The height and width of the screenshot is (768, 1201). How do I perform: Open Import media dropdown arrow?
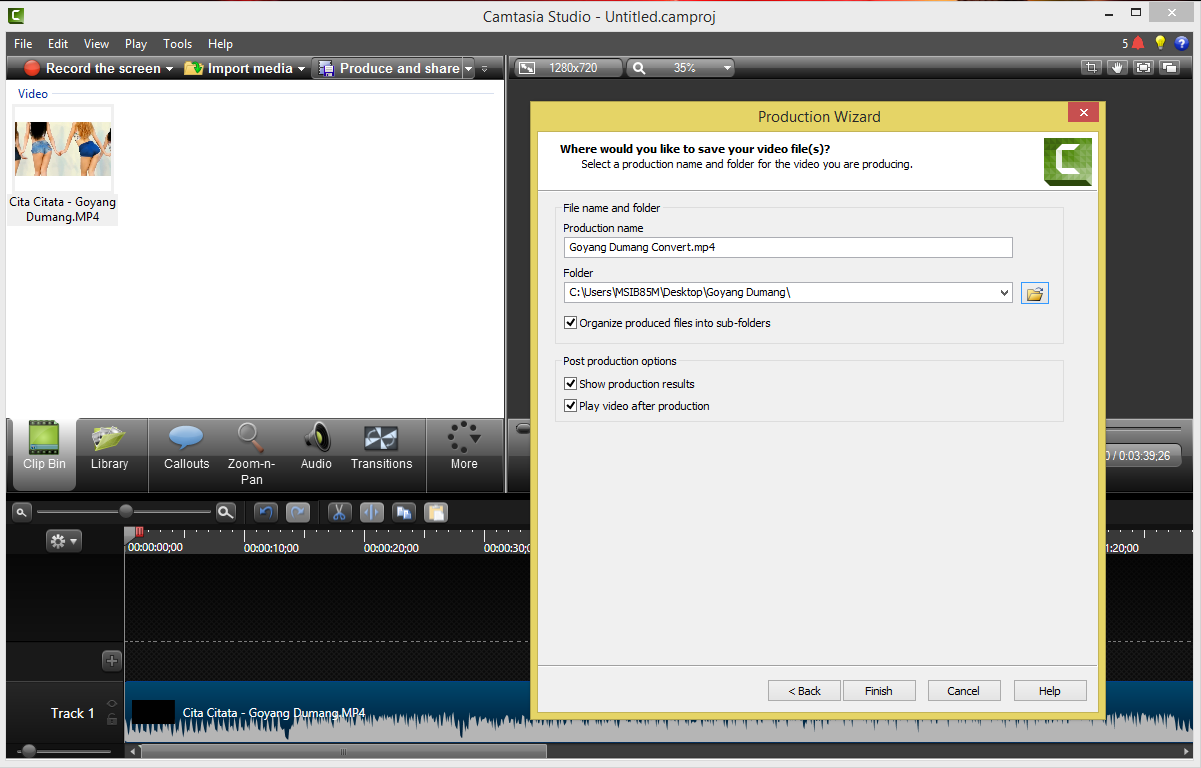pos(301,69)
